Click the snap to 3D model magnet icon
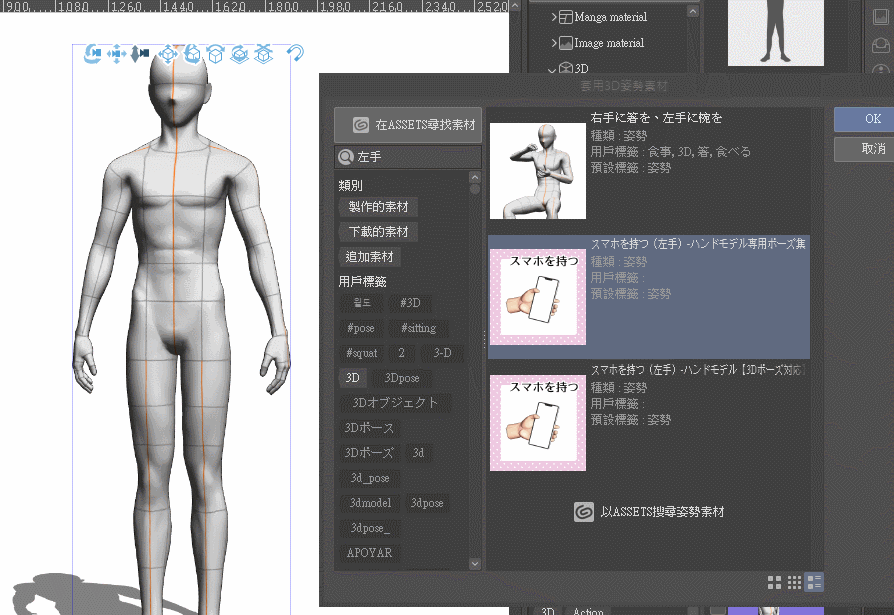The height and width of the screenshot is (615, 894). pyautogui.click(x=295, y=53)
